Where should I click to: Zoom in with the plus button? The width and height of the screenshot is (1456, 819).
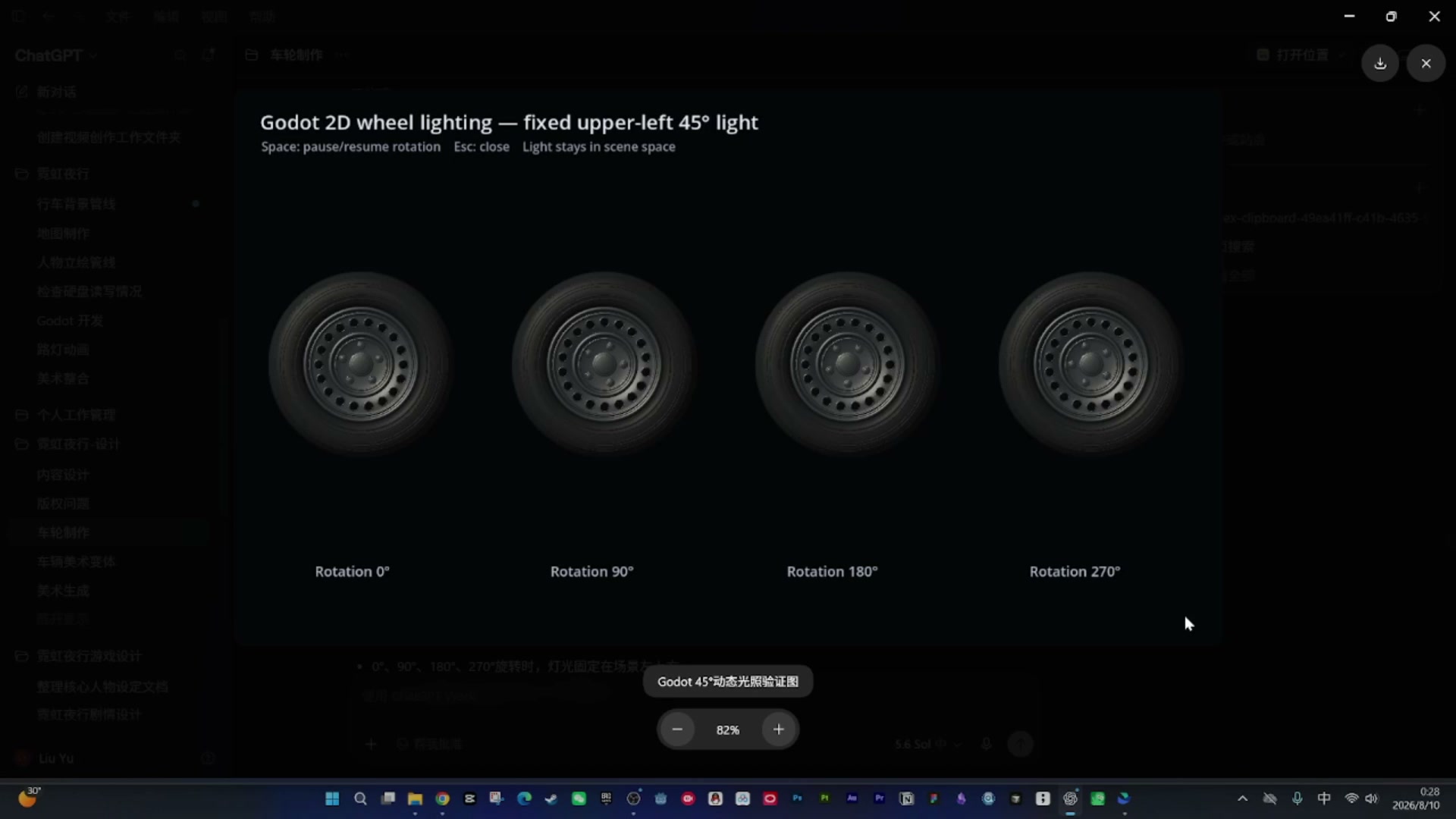coord(779,730)
